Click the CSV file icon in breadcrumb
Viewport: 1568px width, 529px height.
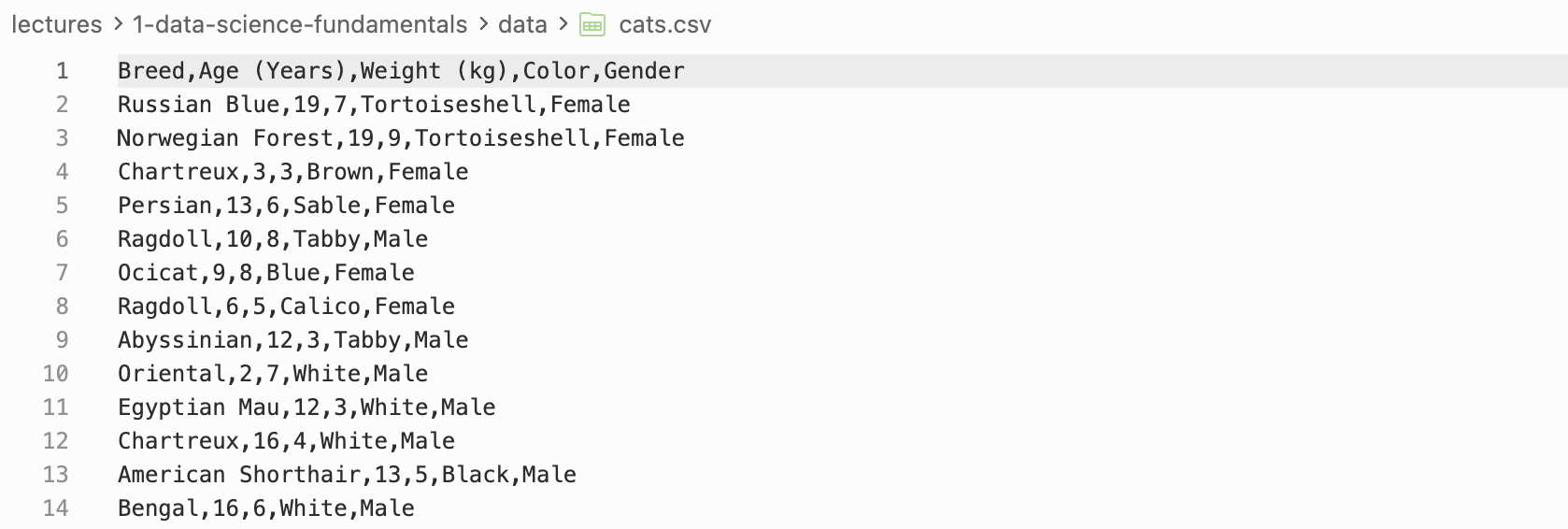coord(592,24)
